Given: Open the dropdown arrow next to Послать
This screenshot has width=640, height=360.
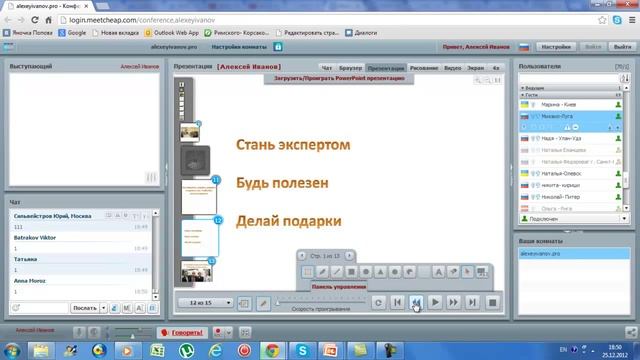Looking at the screenshot, I should (103, 308).
